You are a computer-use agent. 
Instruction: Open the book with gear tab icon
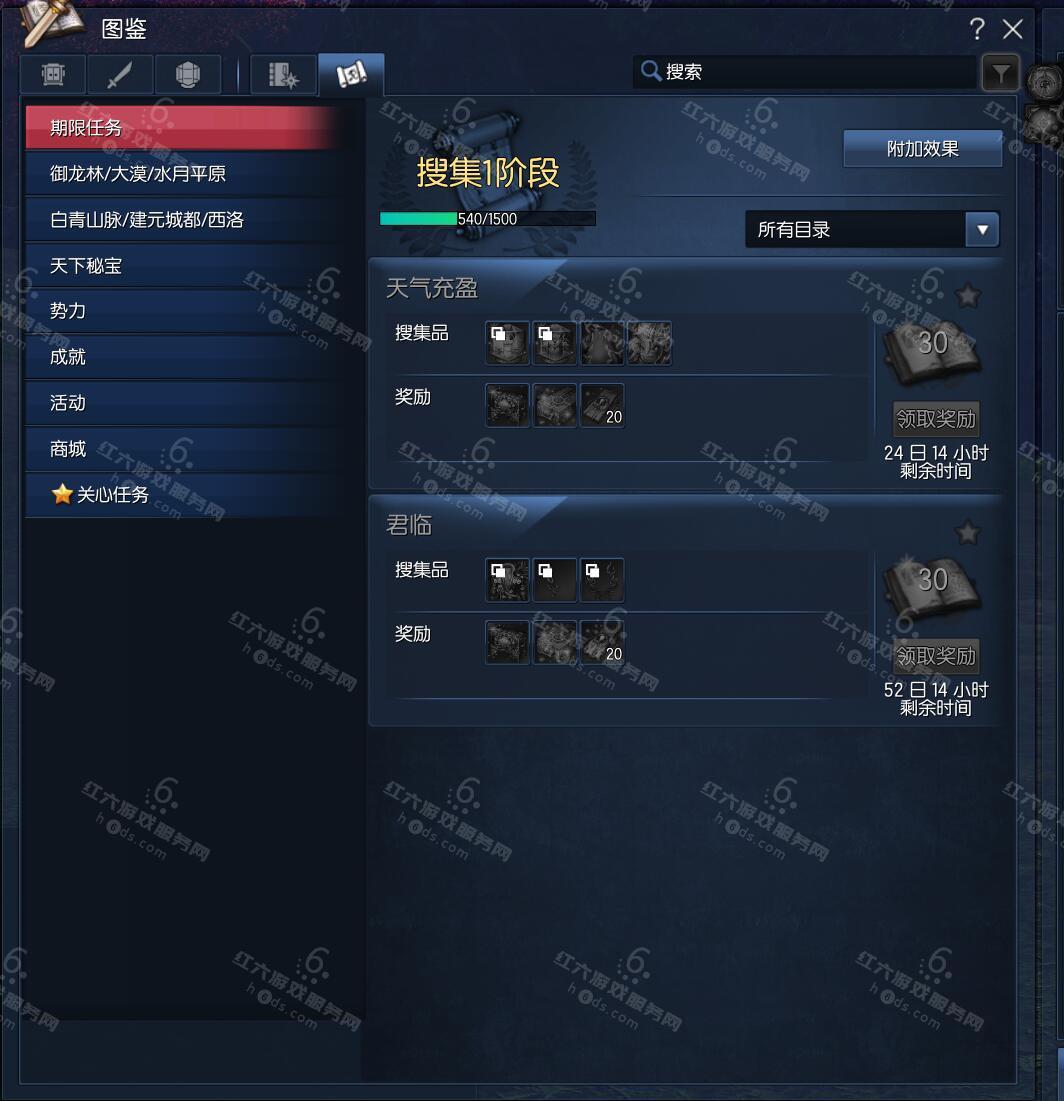283,74
